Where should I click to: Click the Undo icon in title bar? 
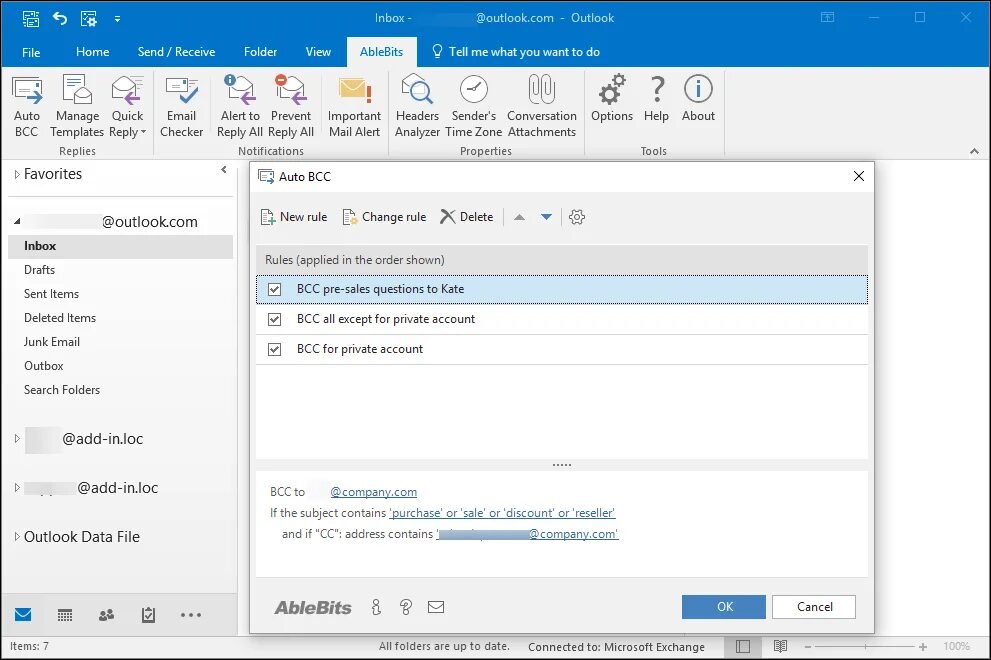(60, 18)
